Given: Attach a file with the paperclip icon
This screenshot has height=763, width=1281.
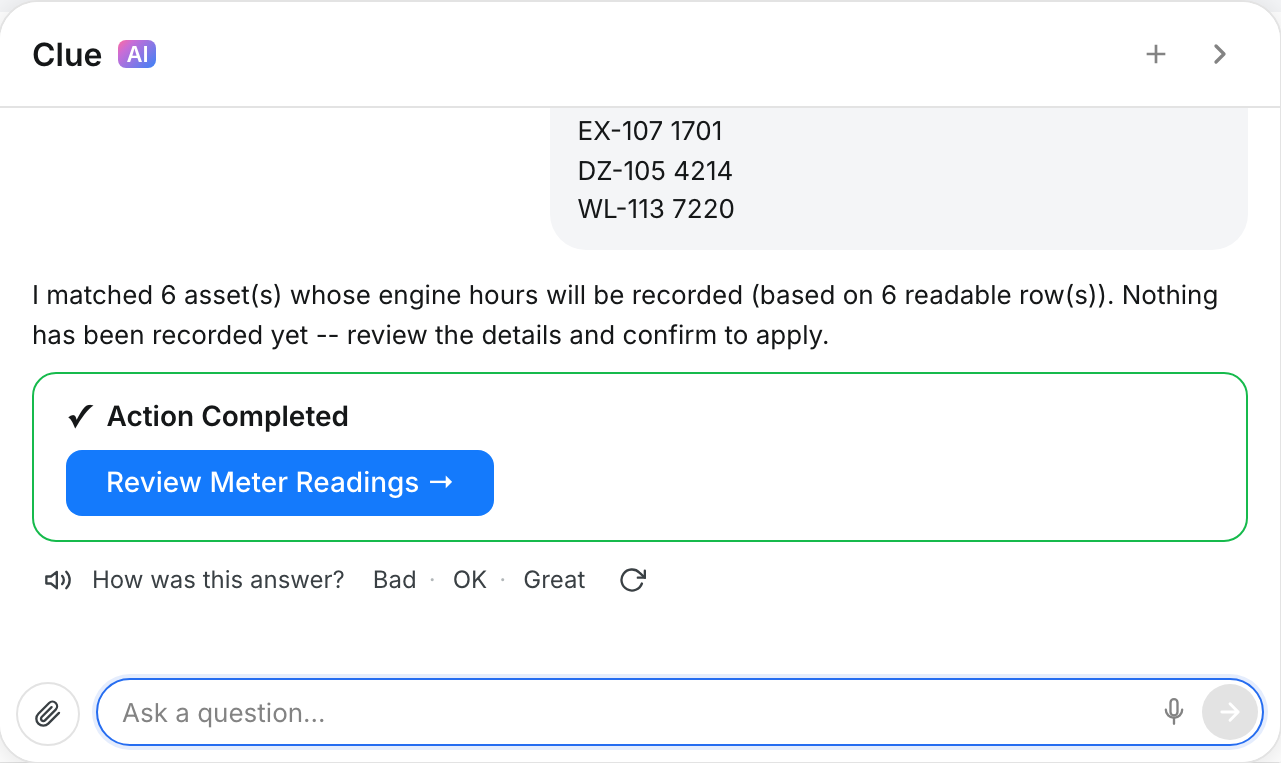Looking at the screenshot, I should coord(48,713).
